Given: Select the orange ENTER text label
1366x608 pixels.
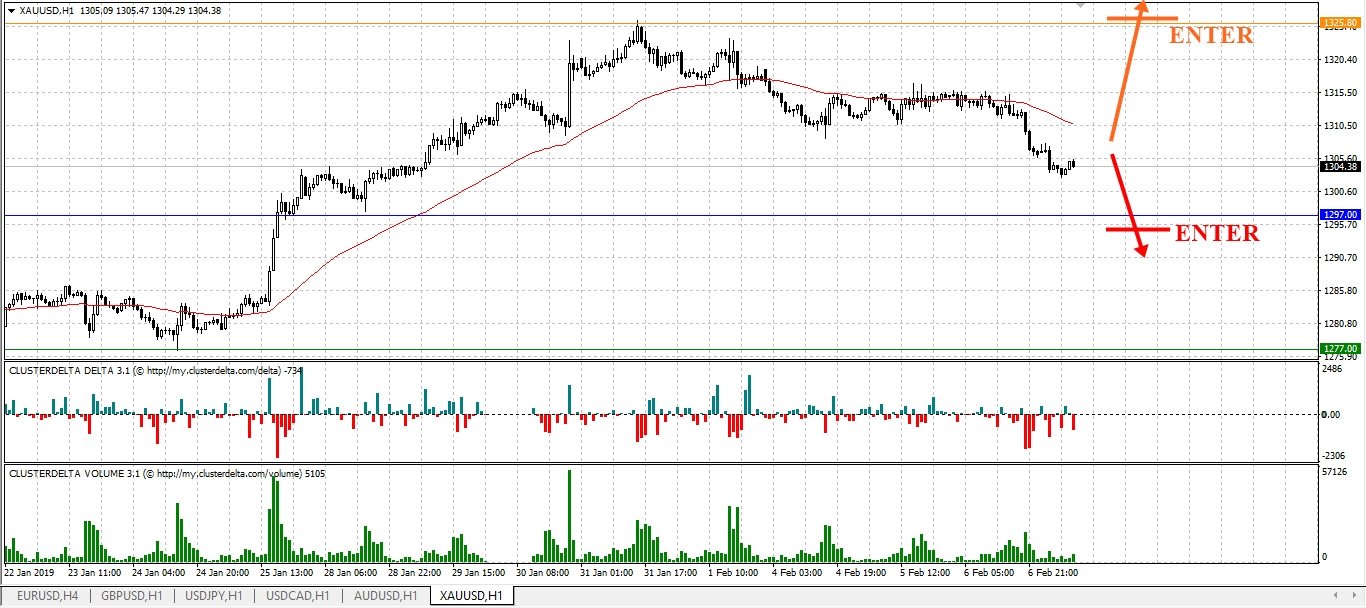Looking at the screenshot, I should click(x=1211, y=36).
